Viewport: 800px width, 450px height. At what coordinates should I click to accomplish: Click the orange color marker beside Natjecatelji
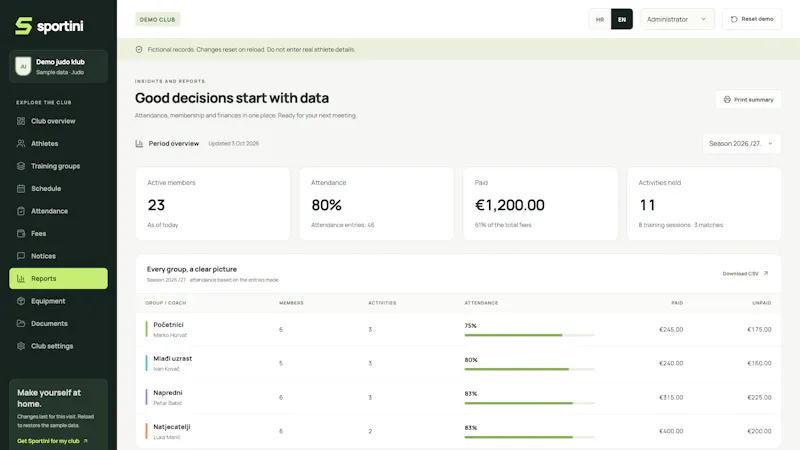pos(146,431)
